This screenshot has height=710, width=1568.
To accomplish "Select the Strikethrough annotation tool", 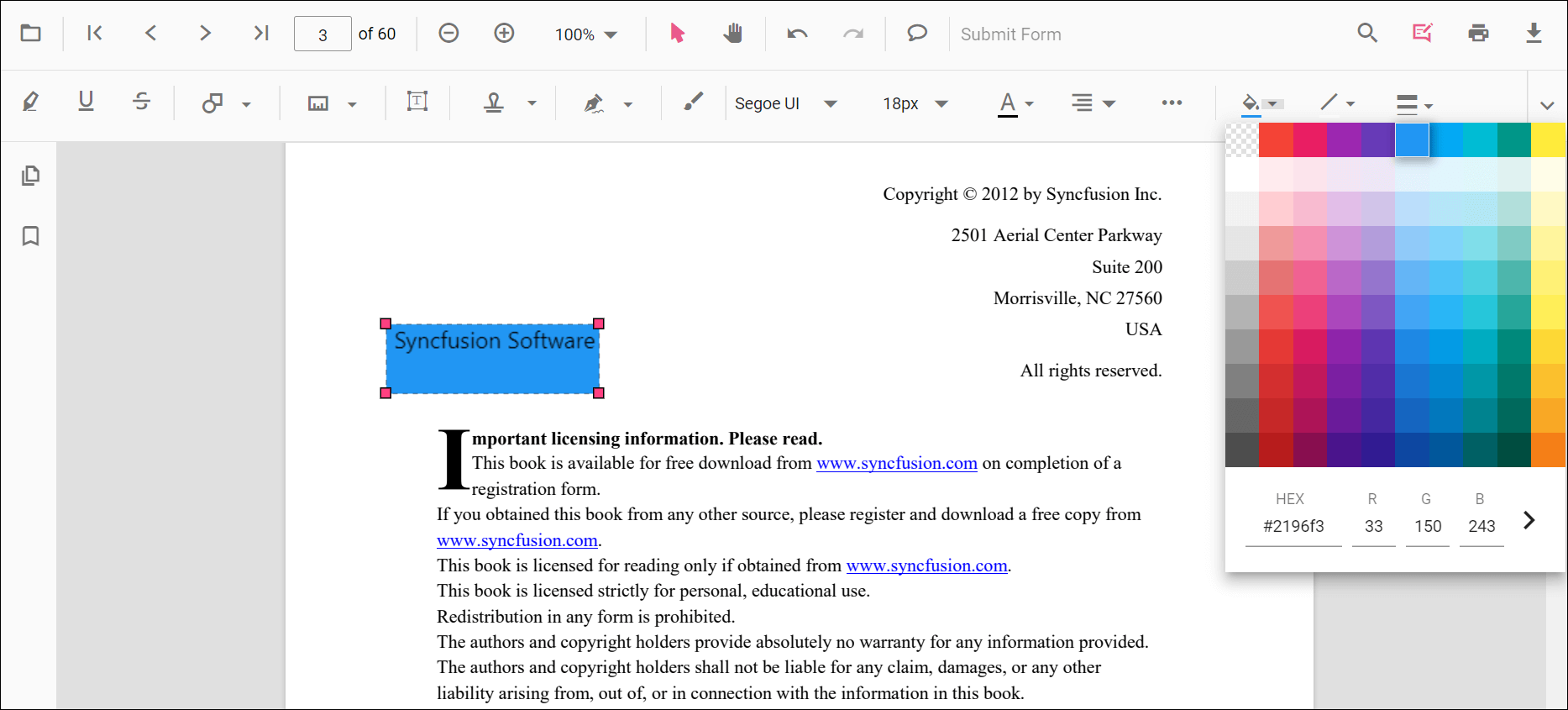I will 141,102.
